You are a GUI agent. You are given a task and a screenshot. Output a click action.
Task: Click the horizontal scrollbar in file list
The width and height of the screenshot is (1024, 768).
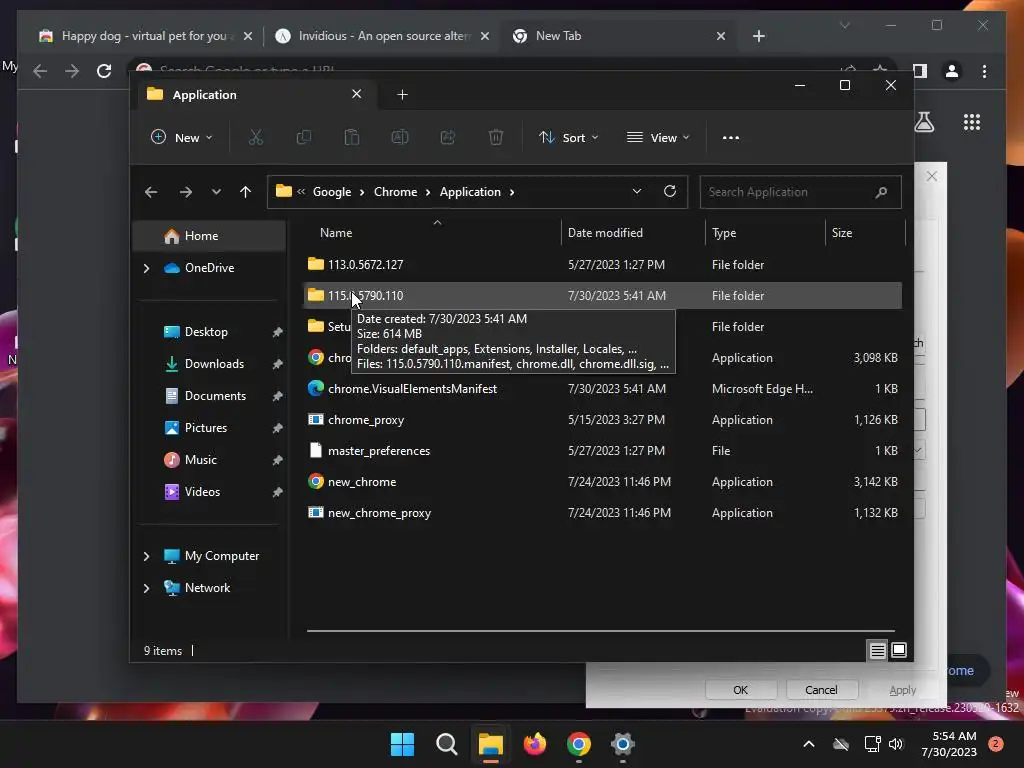click(601, 631)
